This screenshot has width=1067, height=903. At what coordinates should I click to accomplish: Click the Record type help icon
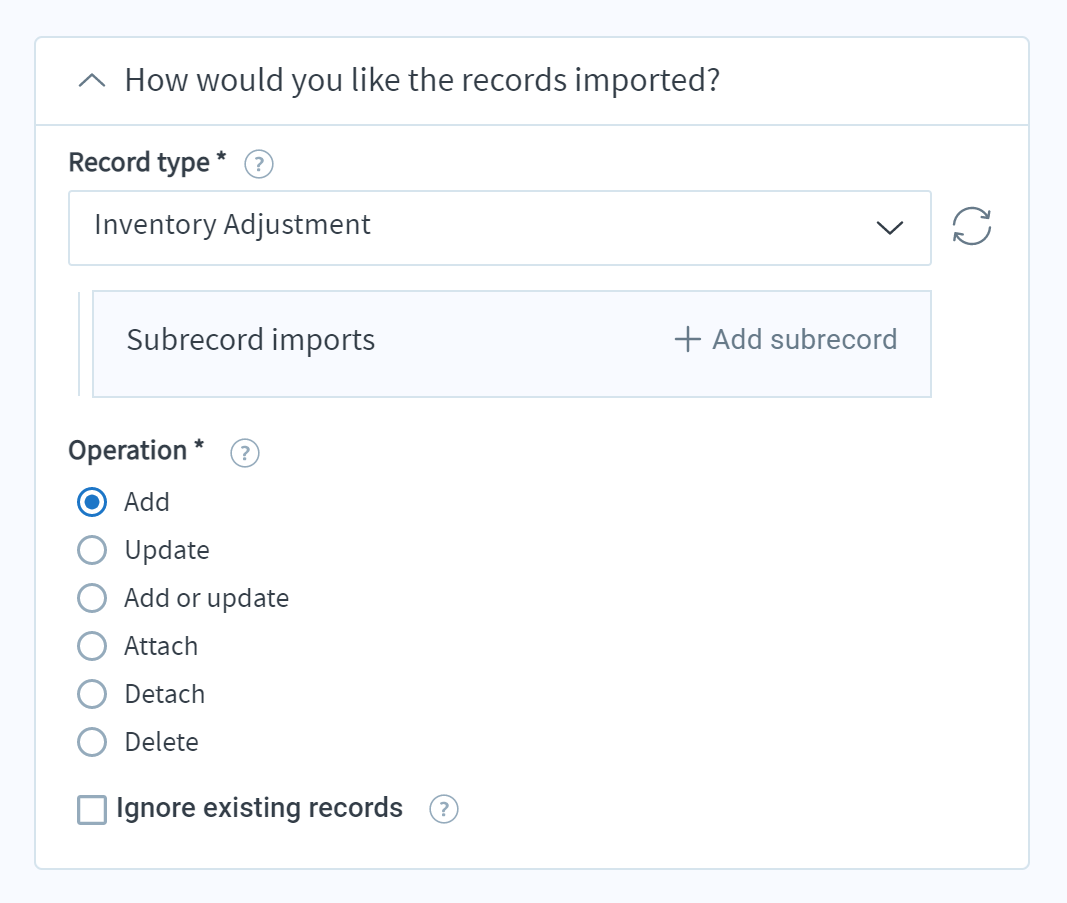259,164
